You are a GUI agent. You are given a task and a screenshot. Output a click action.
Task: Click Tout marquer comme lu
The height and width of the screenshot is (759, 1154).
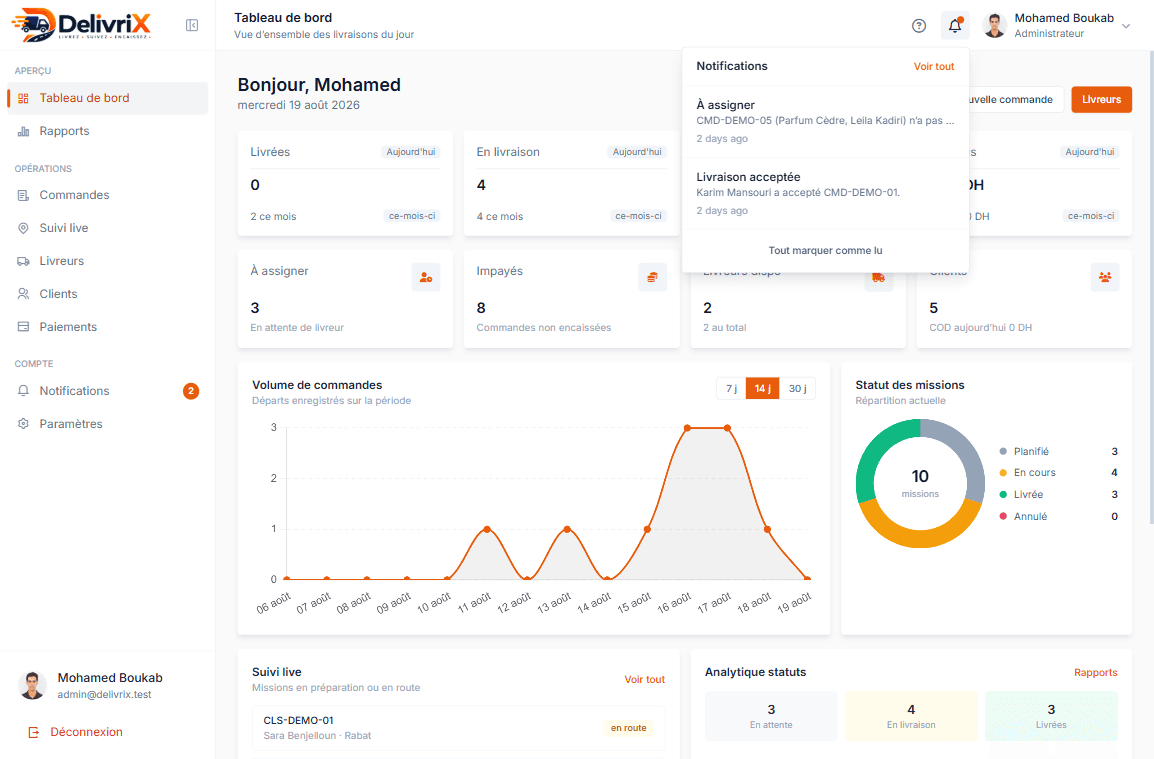click(x=825, y=250)
